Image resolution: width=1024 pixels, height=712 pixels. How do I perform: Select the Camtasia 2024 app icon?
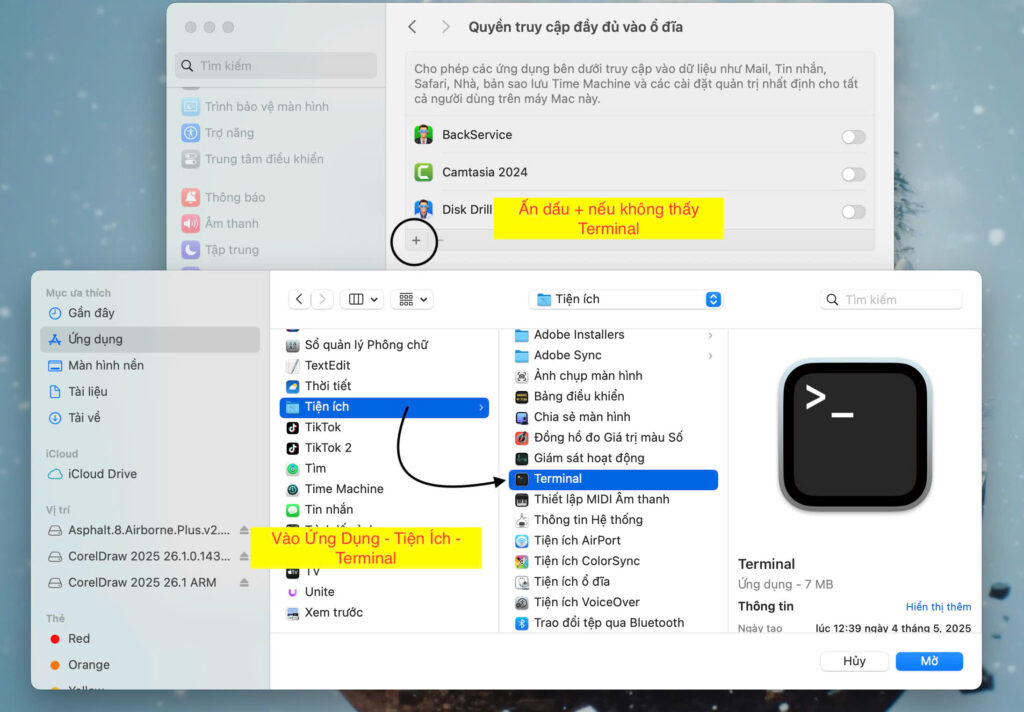[x=424, y=172]
